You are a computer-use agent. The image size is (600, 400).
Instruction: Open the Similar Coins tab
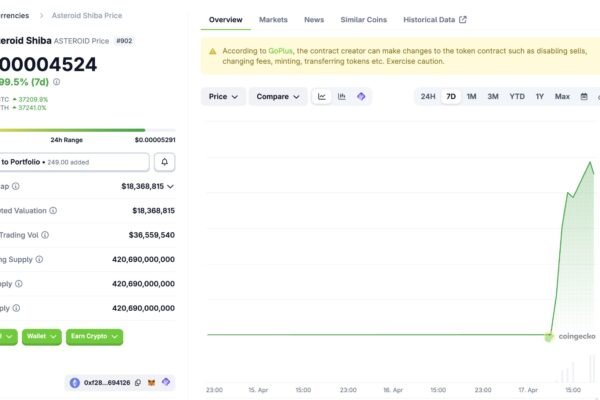(364, 20)
